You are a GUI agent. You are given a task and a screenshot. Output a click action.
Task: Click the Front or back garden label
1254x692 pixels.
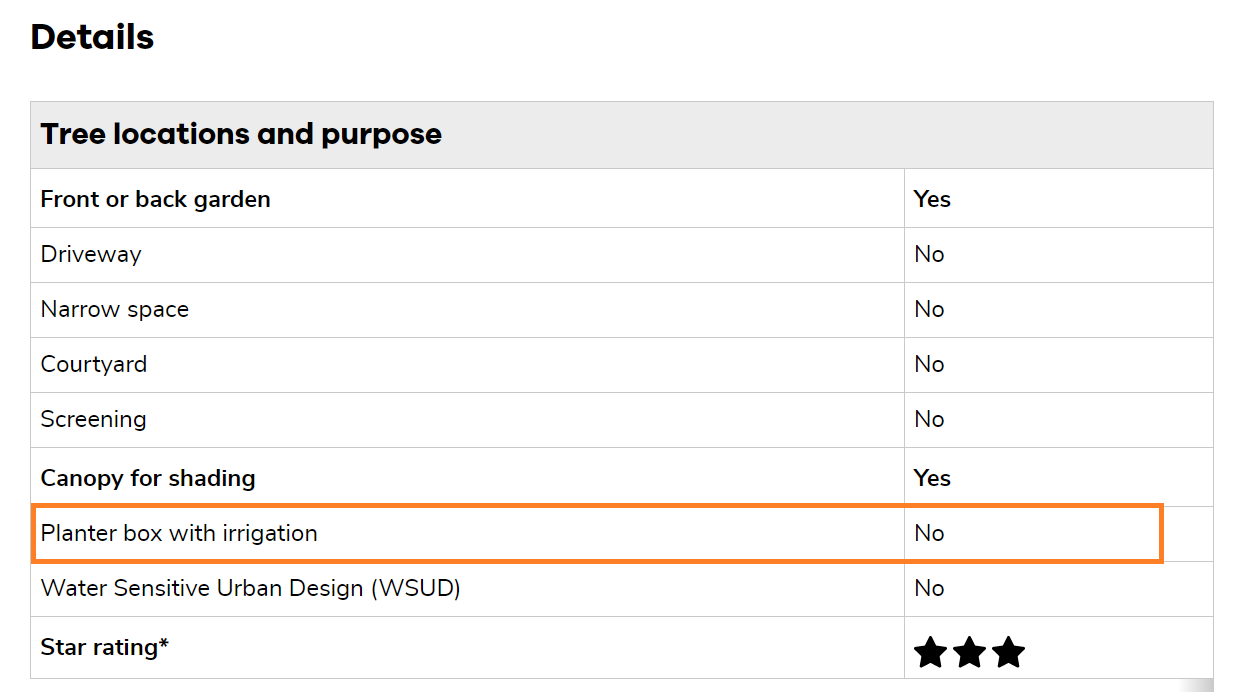[x=155, y=199]
